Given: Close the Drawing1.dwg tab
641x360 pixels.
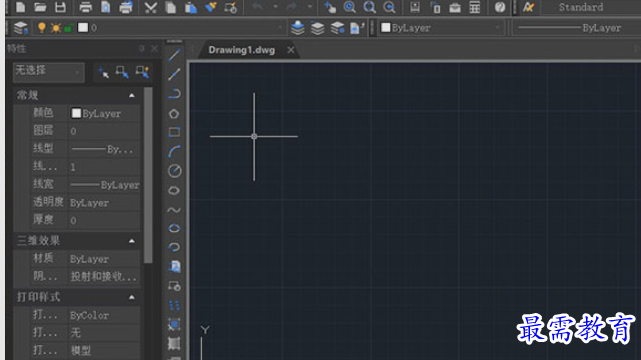Looking at the screenshot, I should (x=290, y=50).
